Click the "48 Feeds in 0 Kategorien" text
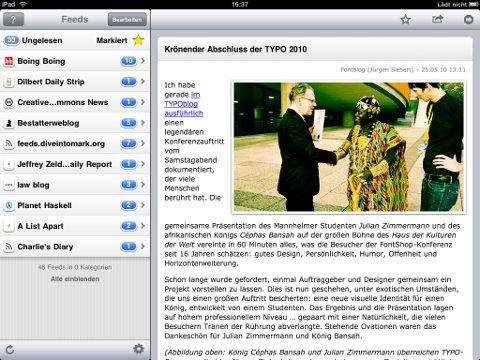Screen dimensions: 480x360 point(75,267)
